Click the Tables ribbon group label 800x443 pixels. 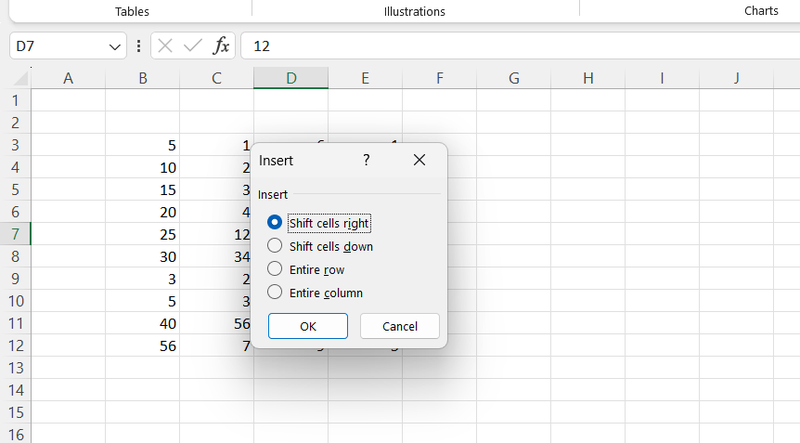click(x=132, y=11)
